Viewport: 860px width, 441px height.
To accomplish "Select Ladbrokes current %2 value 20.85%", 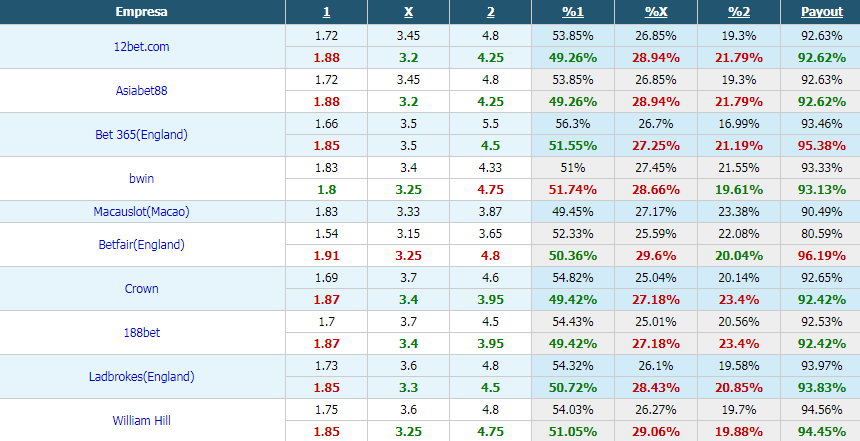I will (x=739, y=388).
